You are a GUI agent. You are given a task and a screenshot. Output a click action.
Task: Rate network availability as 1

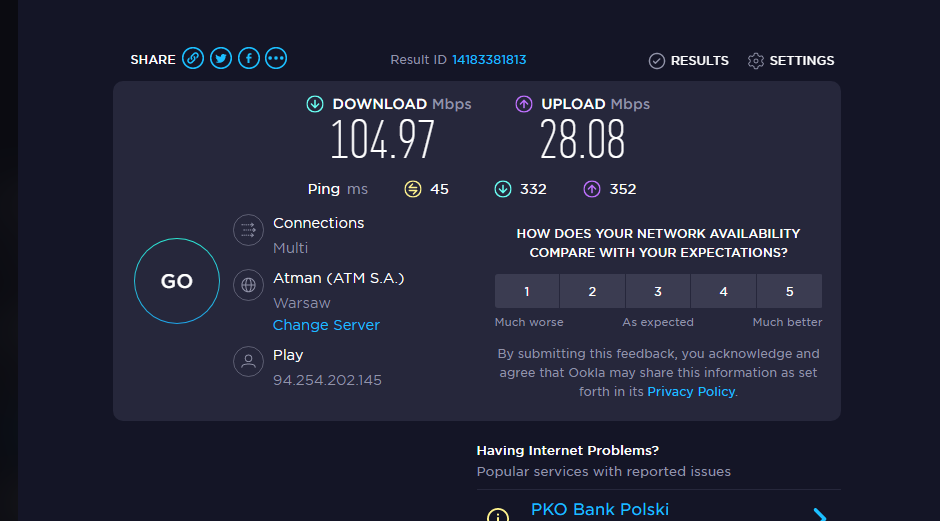[527, 291]
